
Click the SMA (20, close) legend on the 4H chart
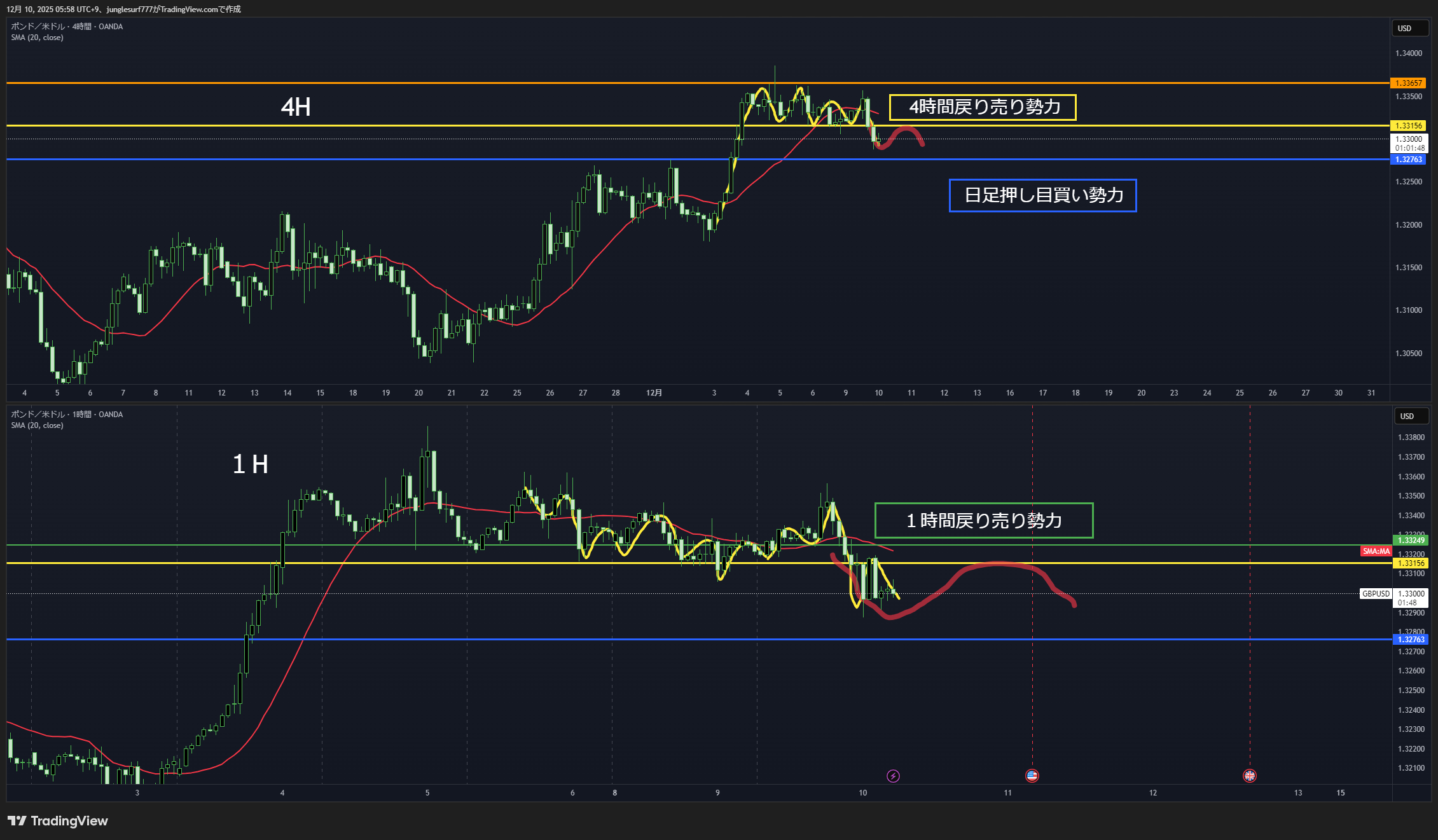coord(37,38)
